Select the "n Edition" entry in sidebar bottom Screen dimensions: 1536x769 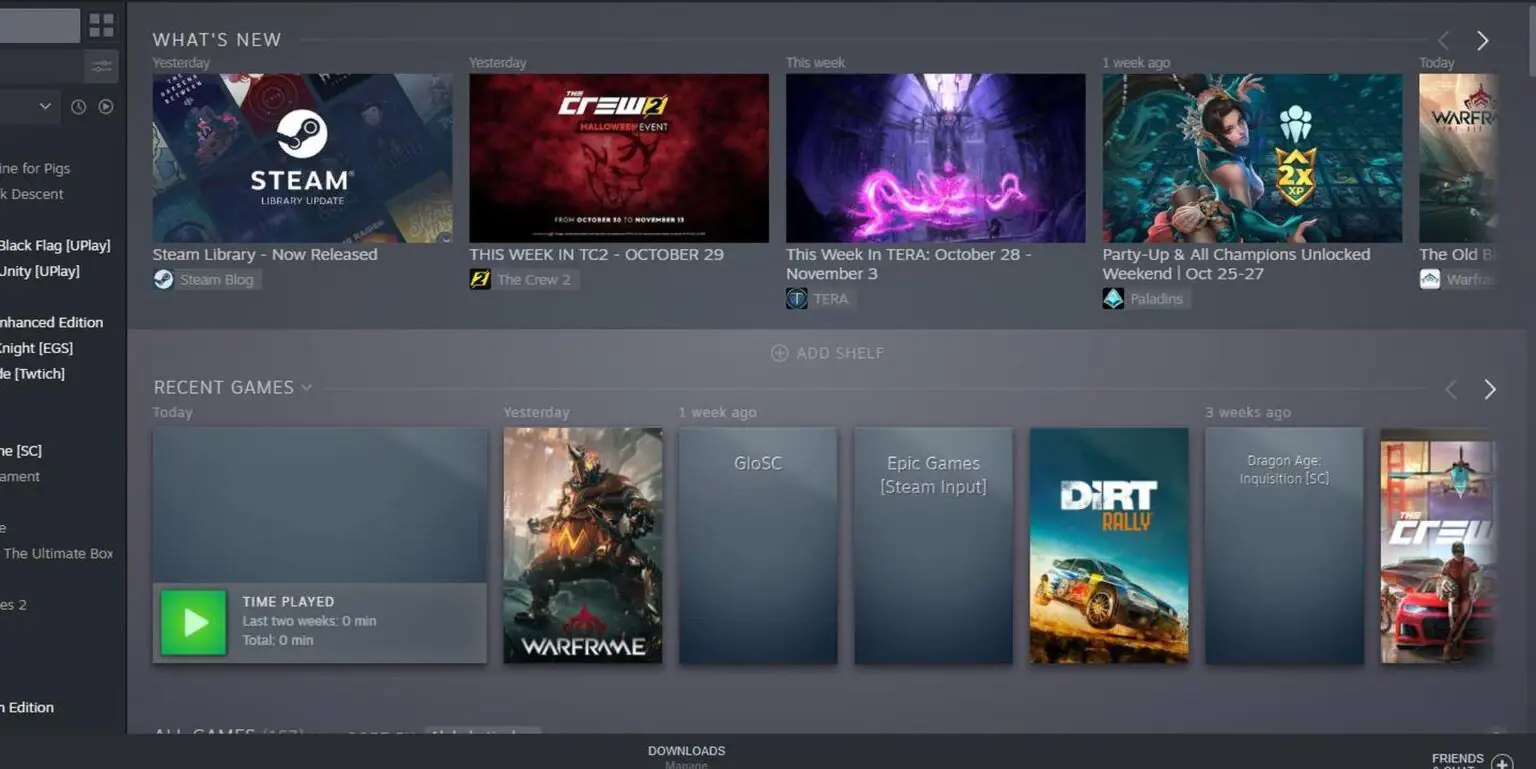(x=27, y=707)
